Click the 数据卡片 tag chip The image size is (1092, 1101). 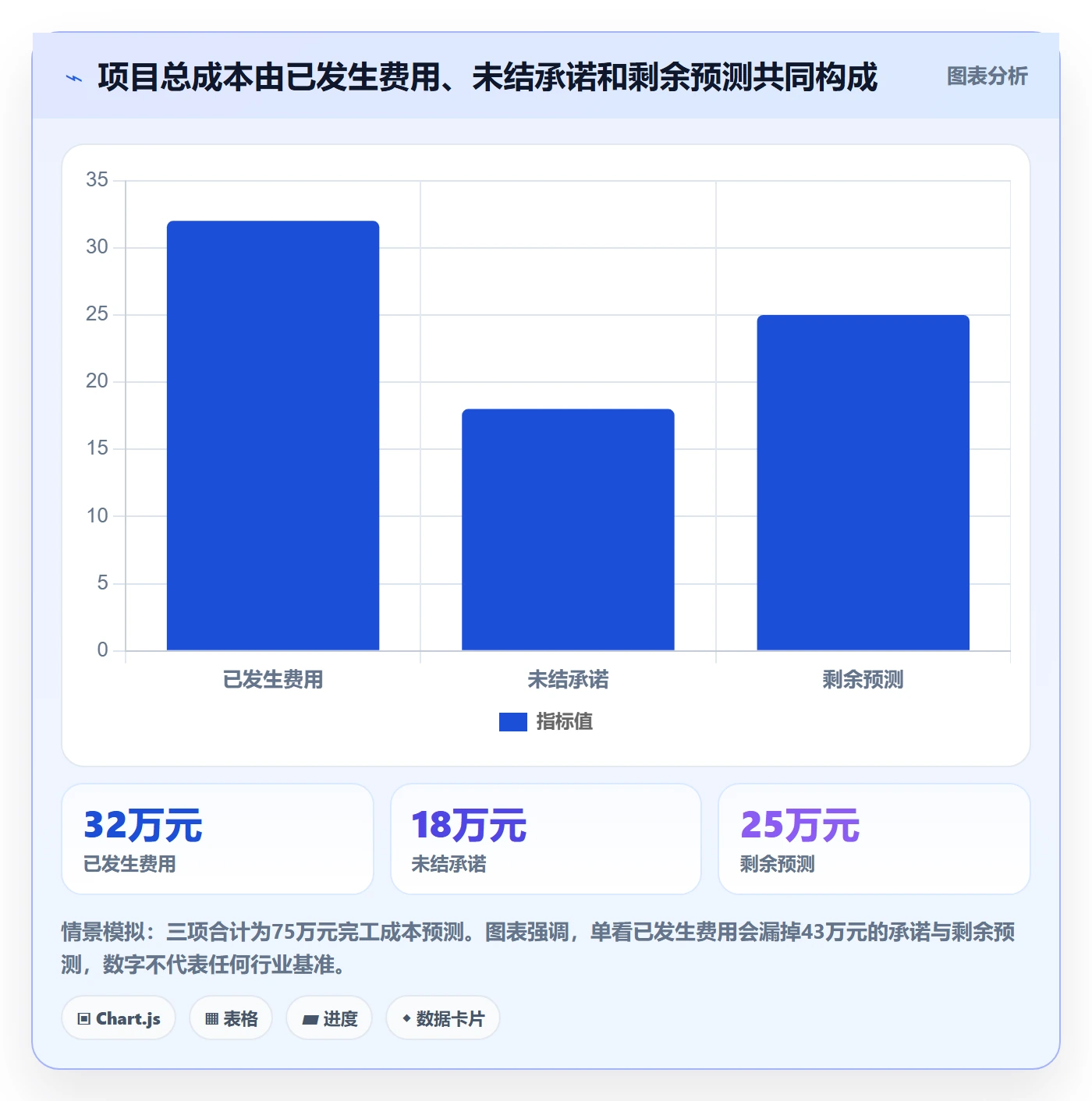pyautogui.click(x=443, y=1018)
